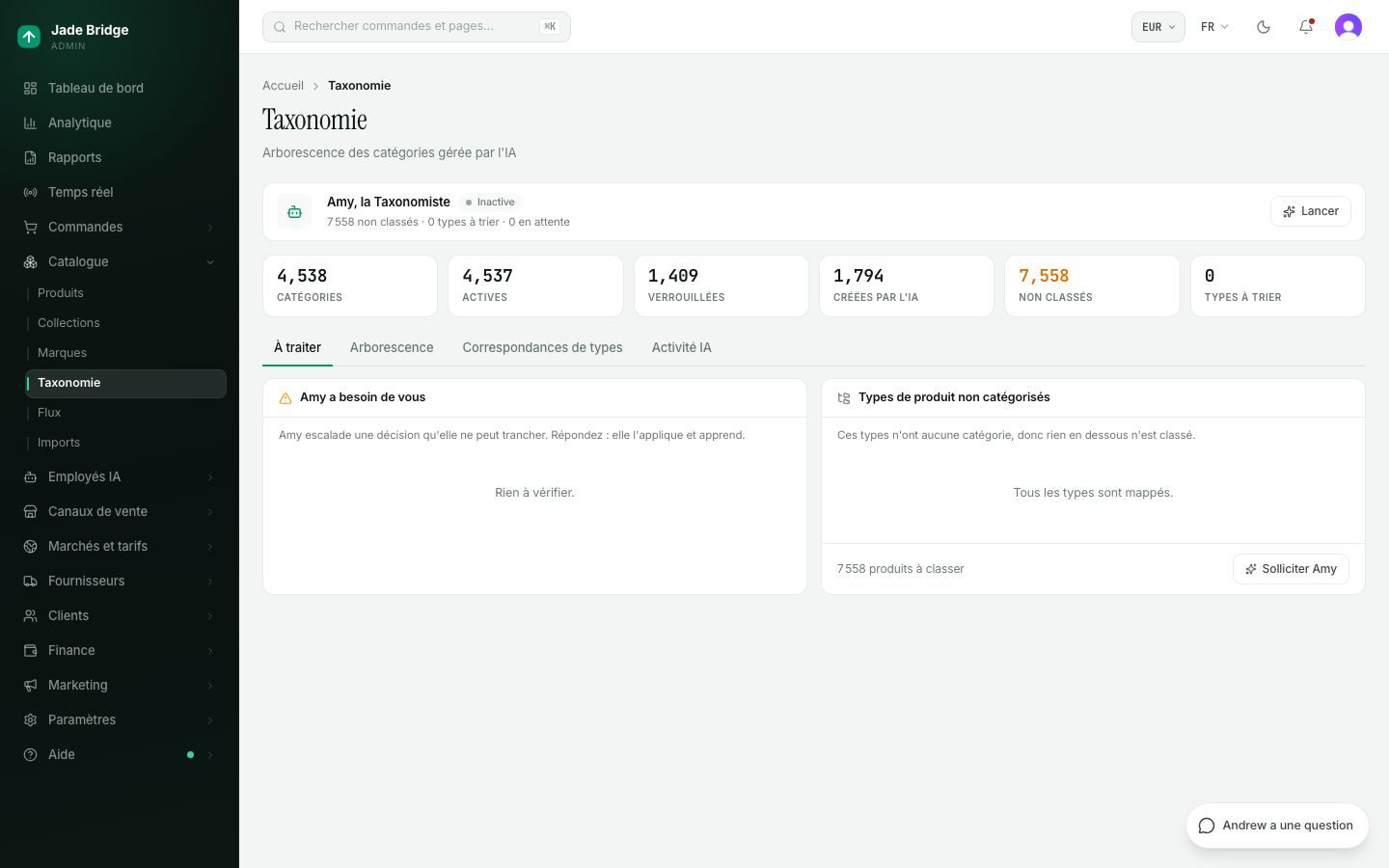Image resolution: width=1389 pixels, height=868 pixels.
Task: Click the Aide help icon
Action: pyautogui.click(x=30, y=754)
